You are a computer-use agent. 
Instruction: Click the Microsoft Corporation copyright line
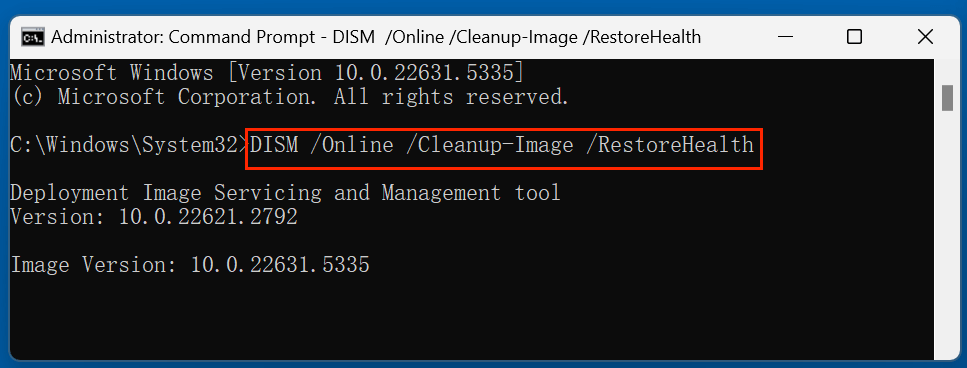(290, 97)
